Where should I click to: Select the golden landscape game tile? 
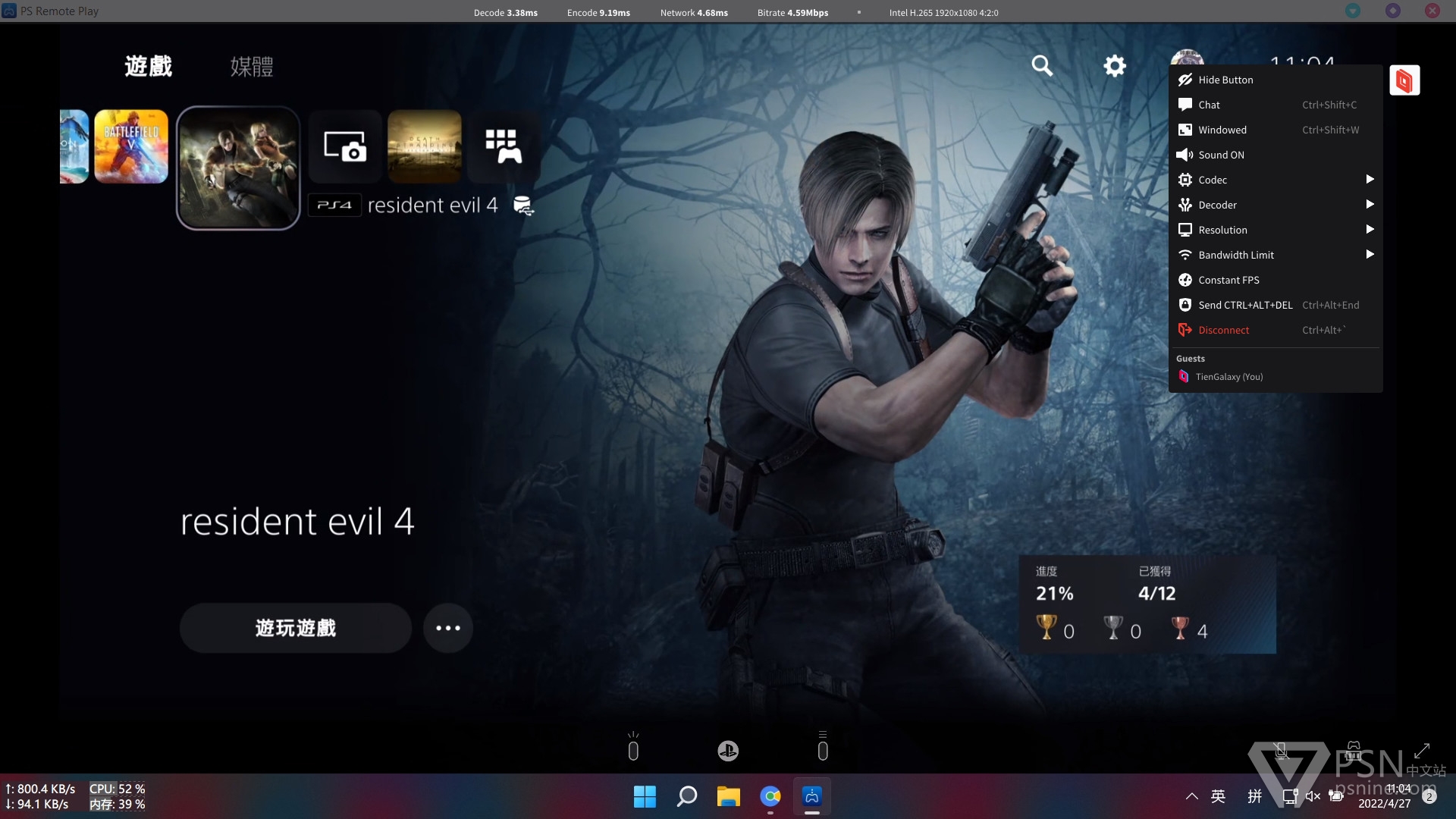tap(425, 146)
